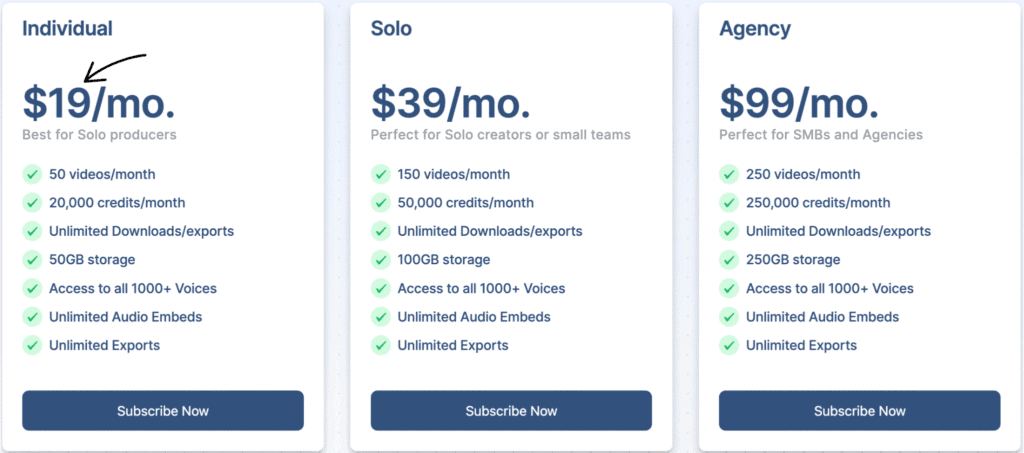The image size is (1024, 453).
Task: Click Perfect for SMBs and Agencies text
Action: pyautogui.click(x=821, y=135)
